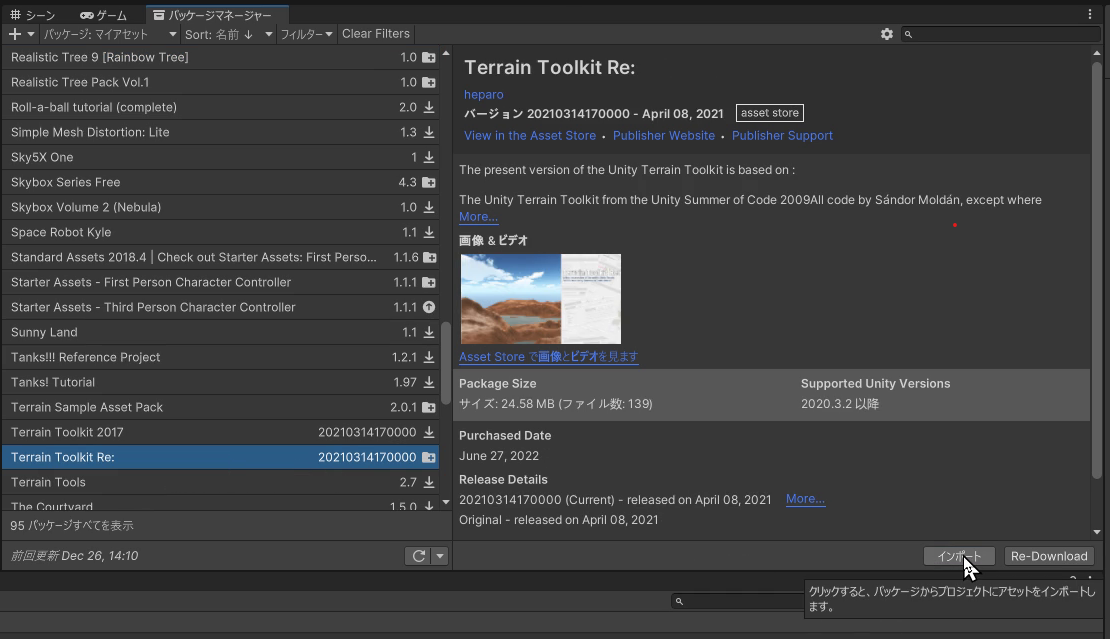
Task: Click the package list scroll-down arrow
Action: pos(445,502)
